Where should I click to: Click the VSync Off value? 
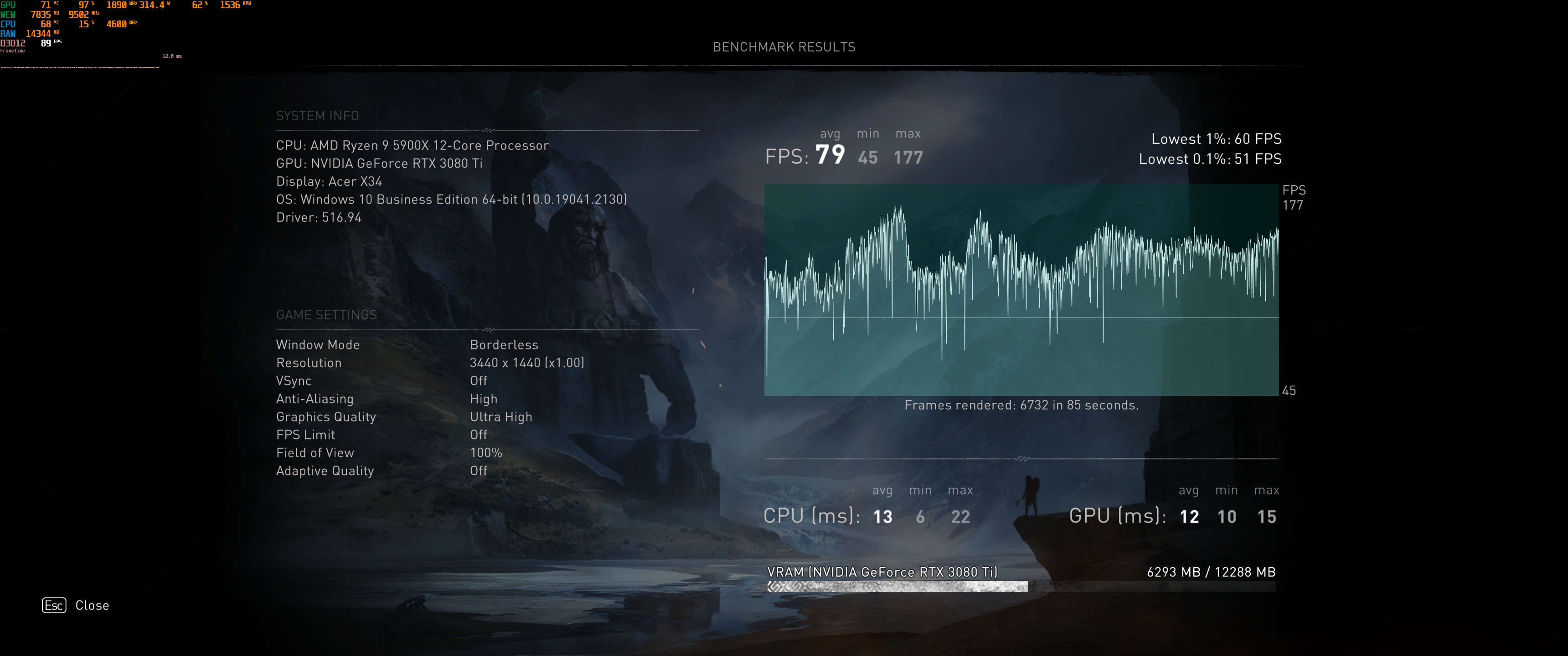pos(479,380)
